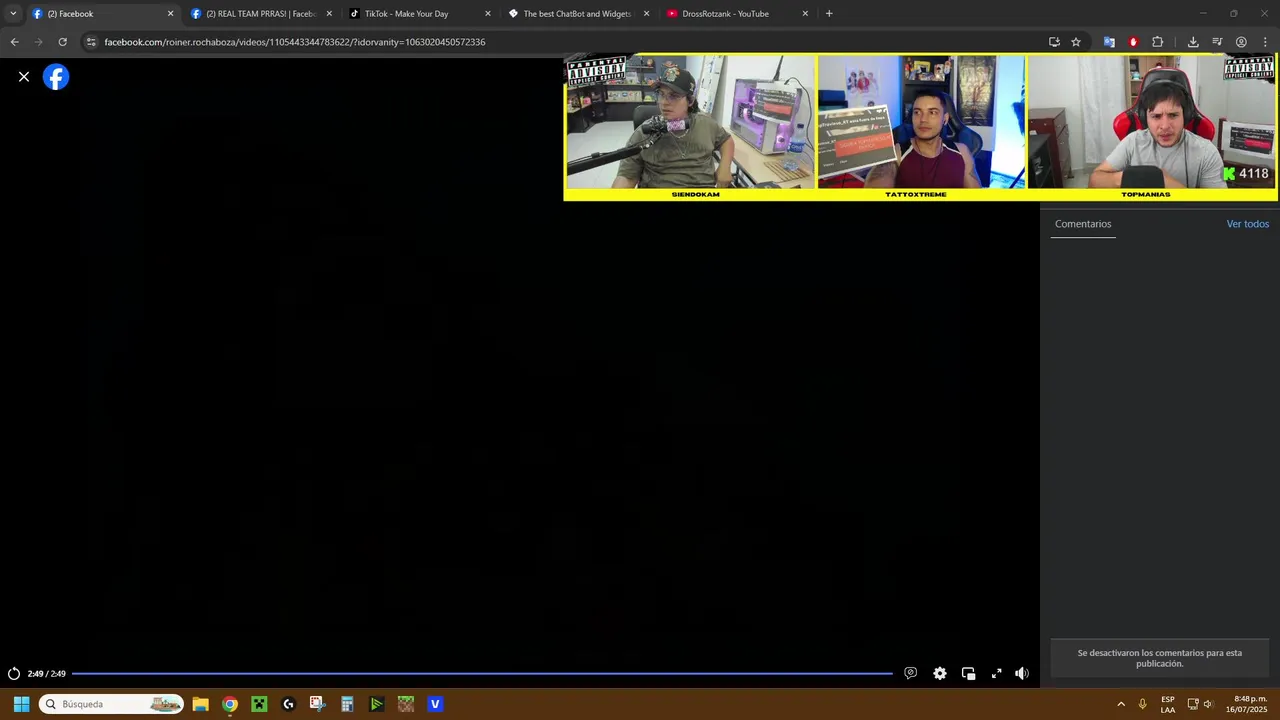
Task: Select the Comentarios tab
Action: point(1083,224)
